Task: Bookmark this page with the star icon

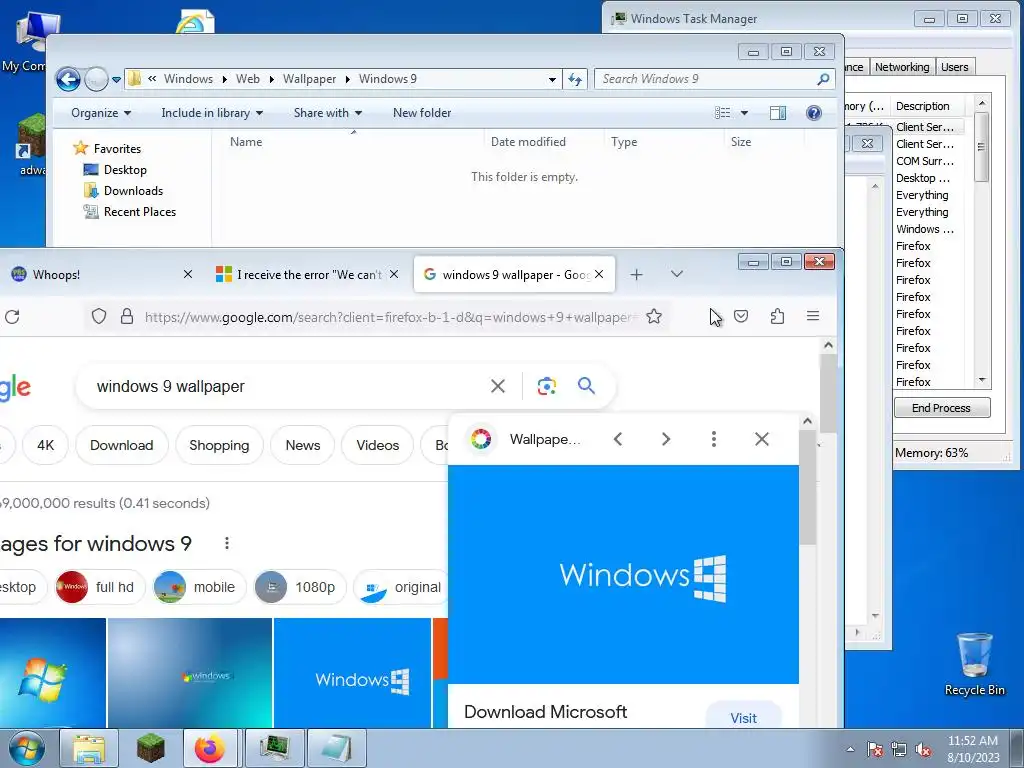Action: (654, 317)
